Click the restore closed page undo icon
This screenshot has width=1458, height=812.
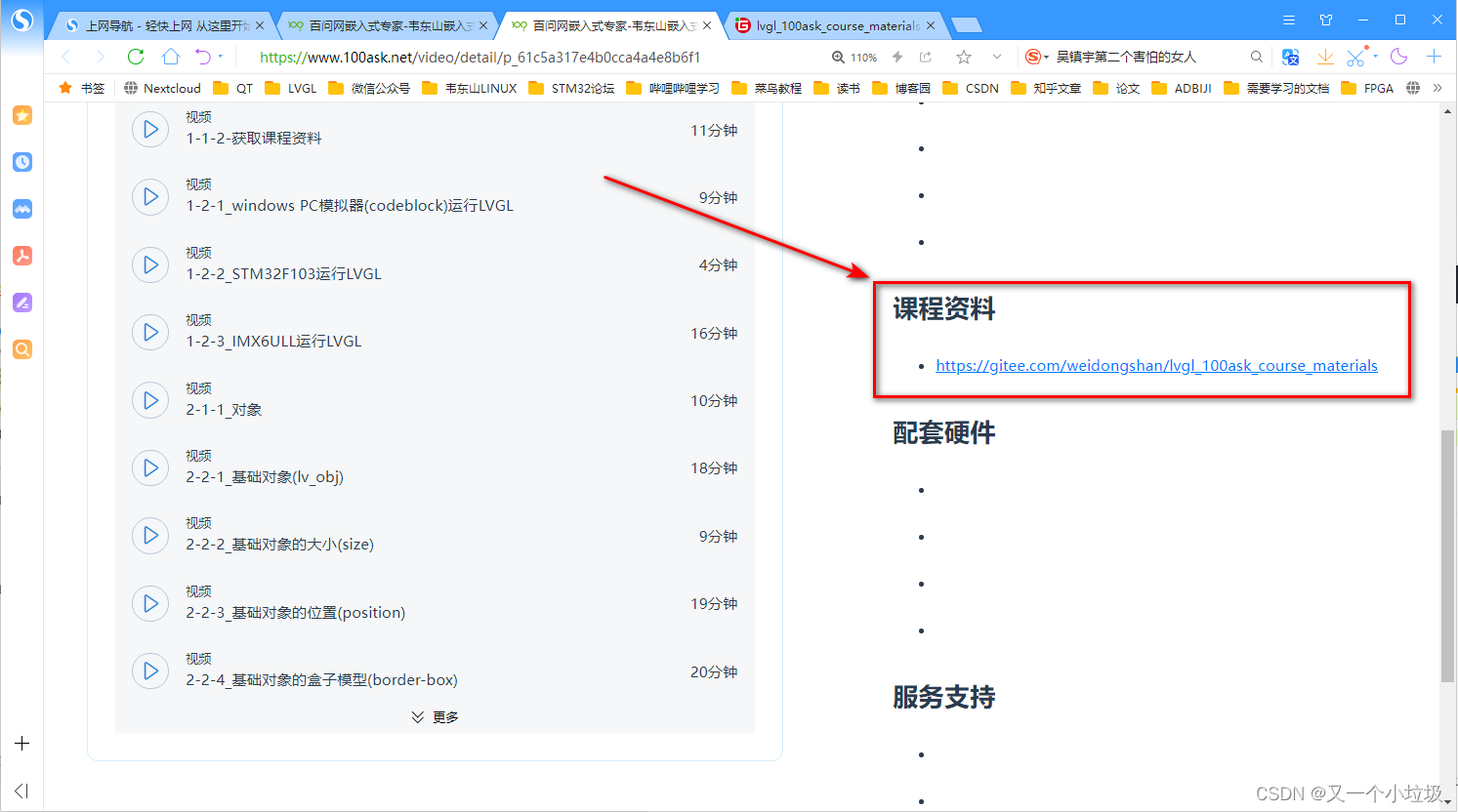[203, 57]
